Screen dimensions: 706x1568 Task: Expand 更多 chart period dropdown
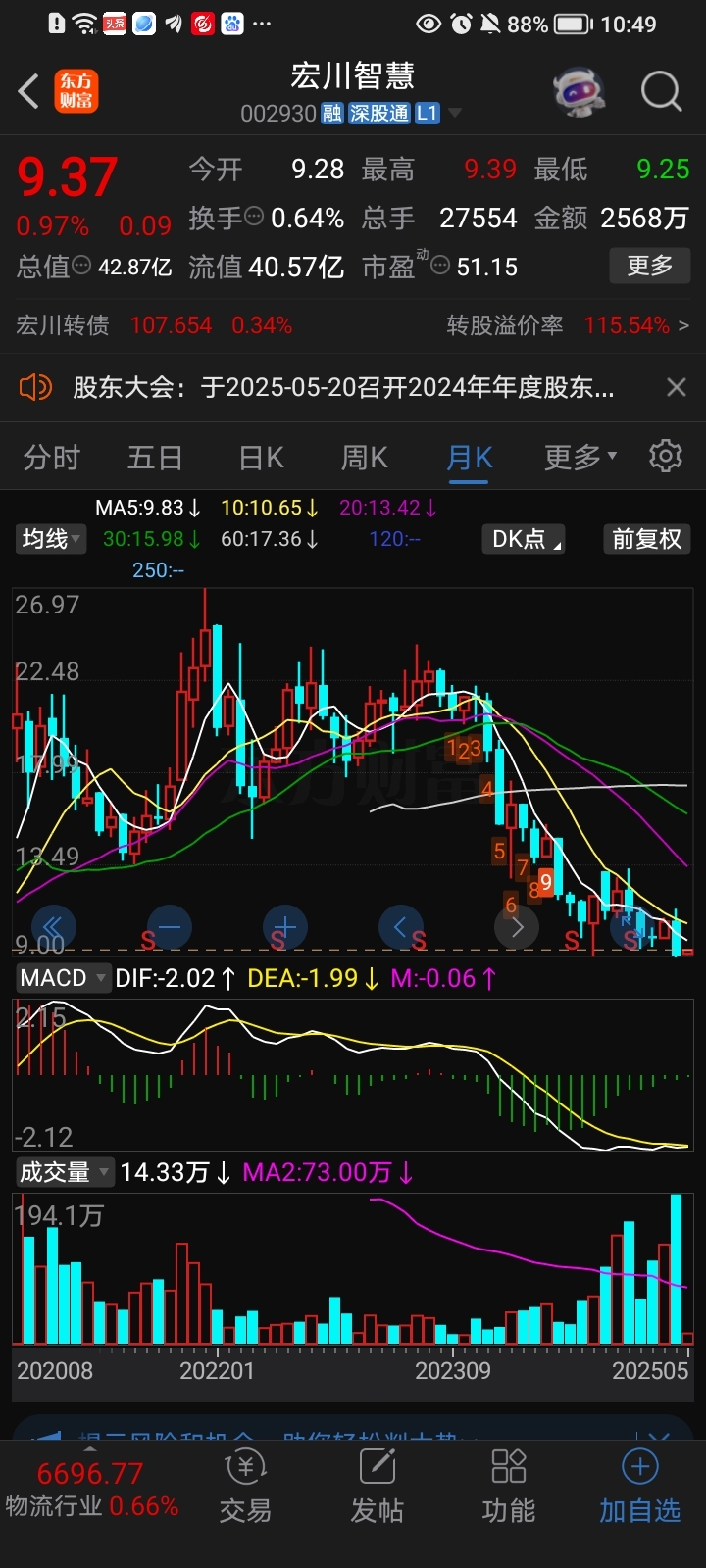tap(580, 457)
